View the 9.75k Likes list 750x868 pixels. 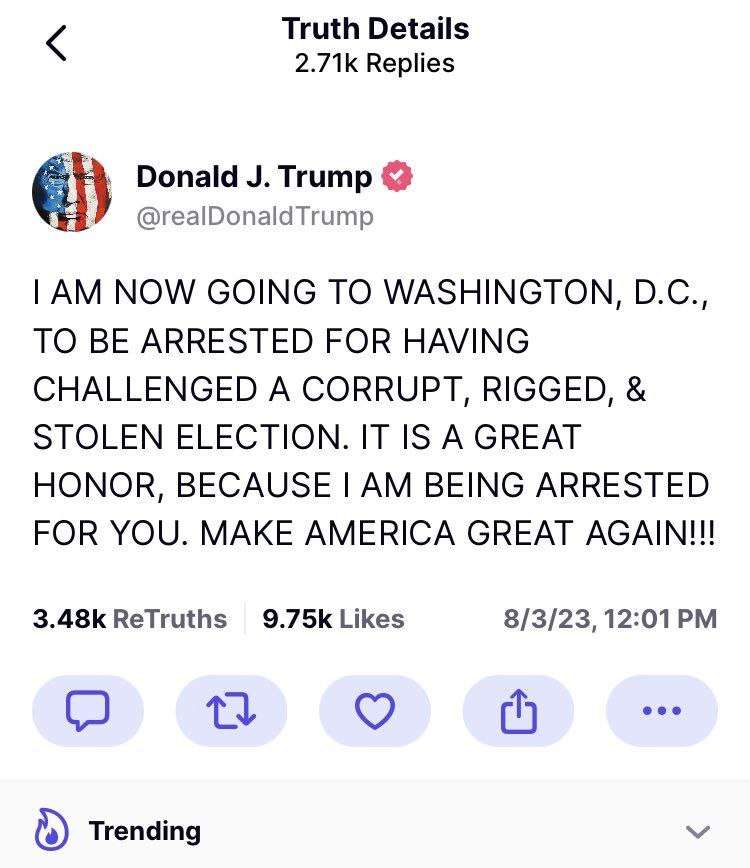pyautogui.click(x=333, y=619)
